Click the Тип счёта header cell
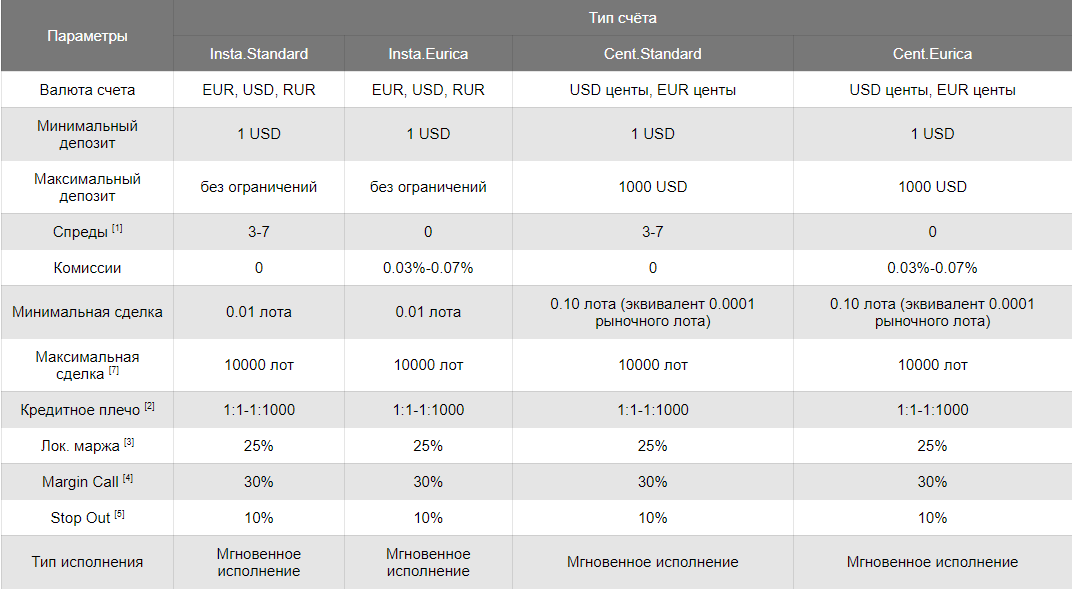The height and width of the screenshot is (589, 1072). [x=623, y=18]
